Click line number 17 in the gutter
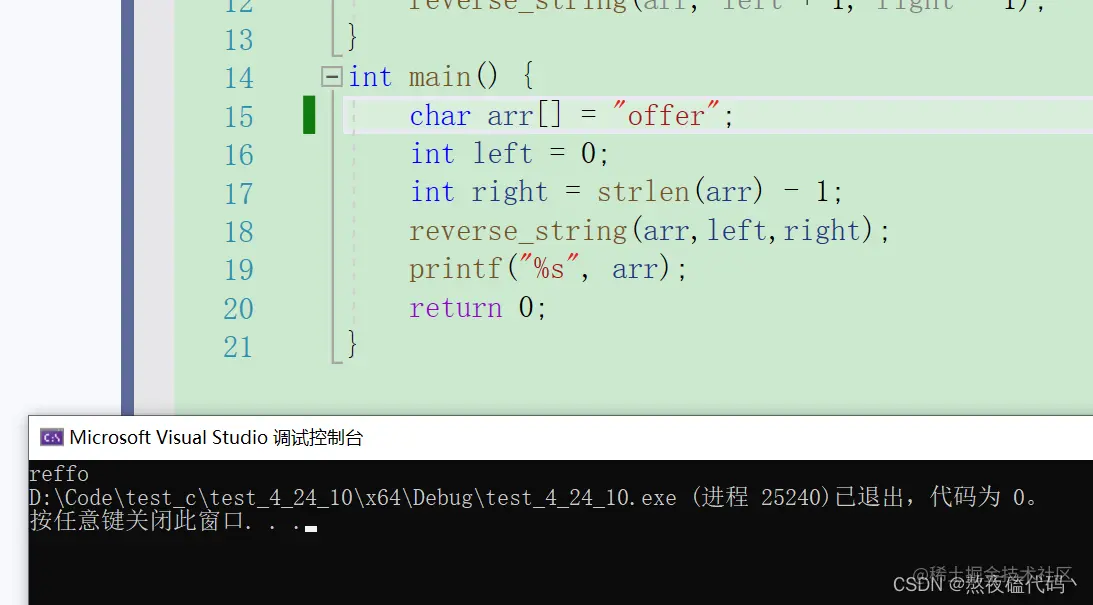The height and width of the screenshot is (605, 1093). pyautogui.click(x=239, y=193)
